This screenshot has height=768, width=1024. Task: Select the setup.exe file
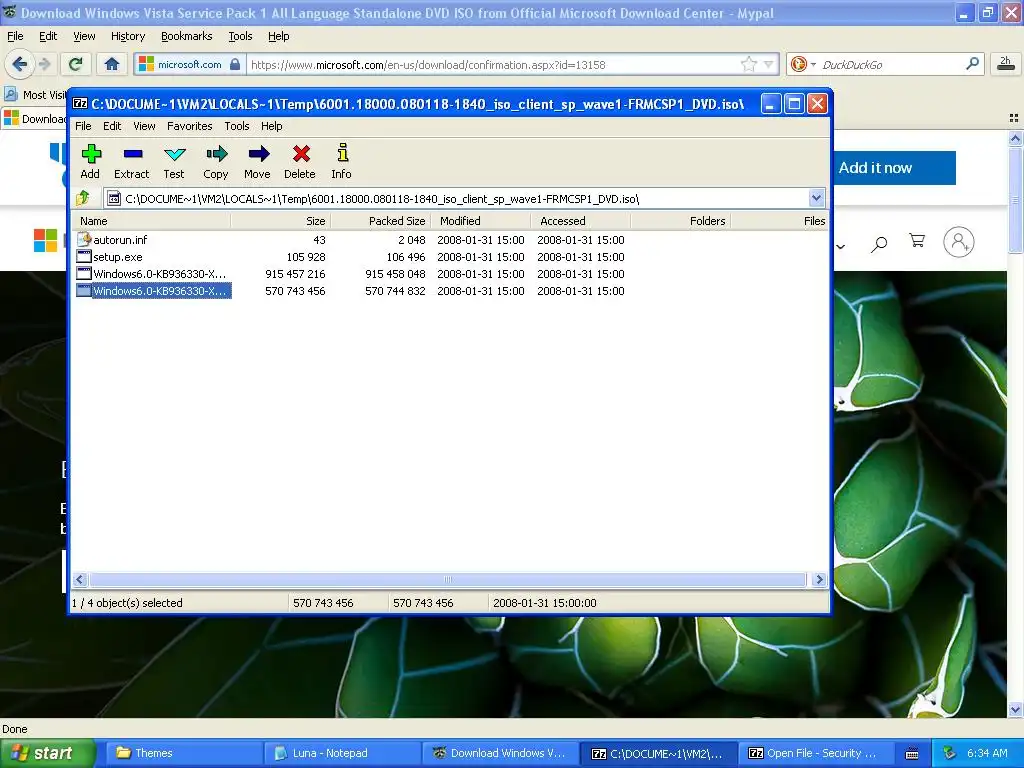click(x=118, y=257)
